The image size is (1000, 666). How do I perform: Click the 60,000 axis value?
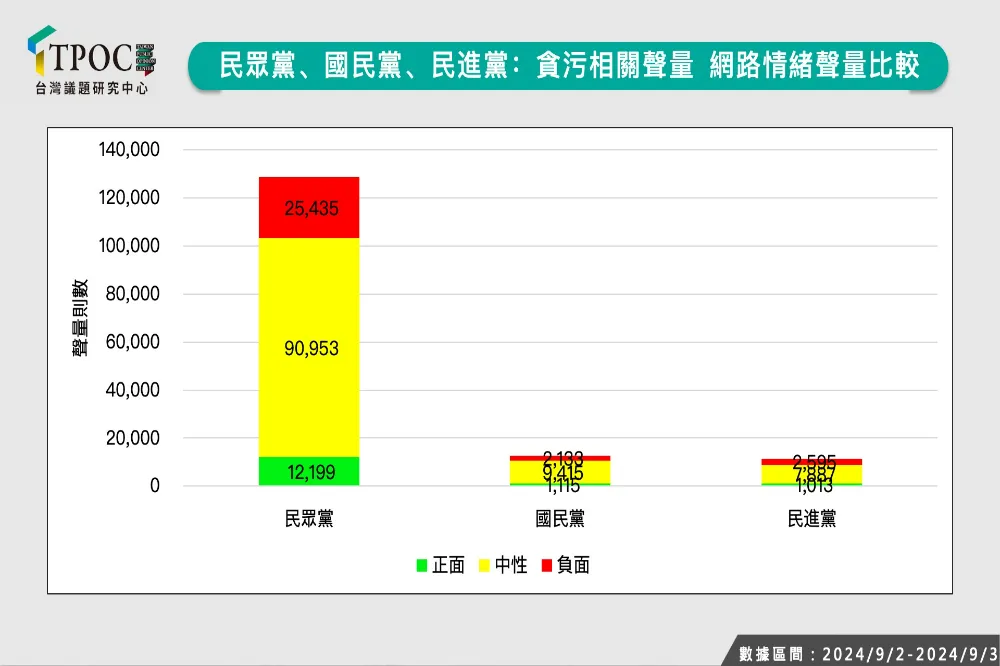[x=133, y=342]
